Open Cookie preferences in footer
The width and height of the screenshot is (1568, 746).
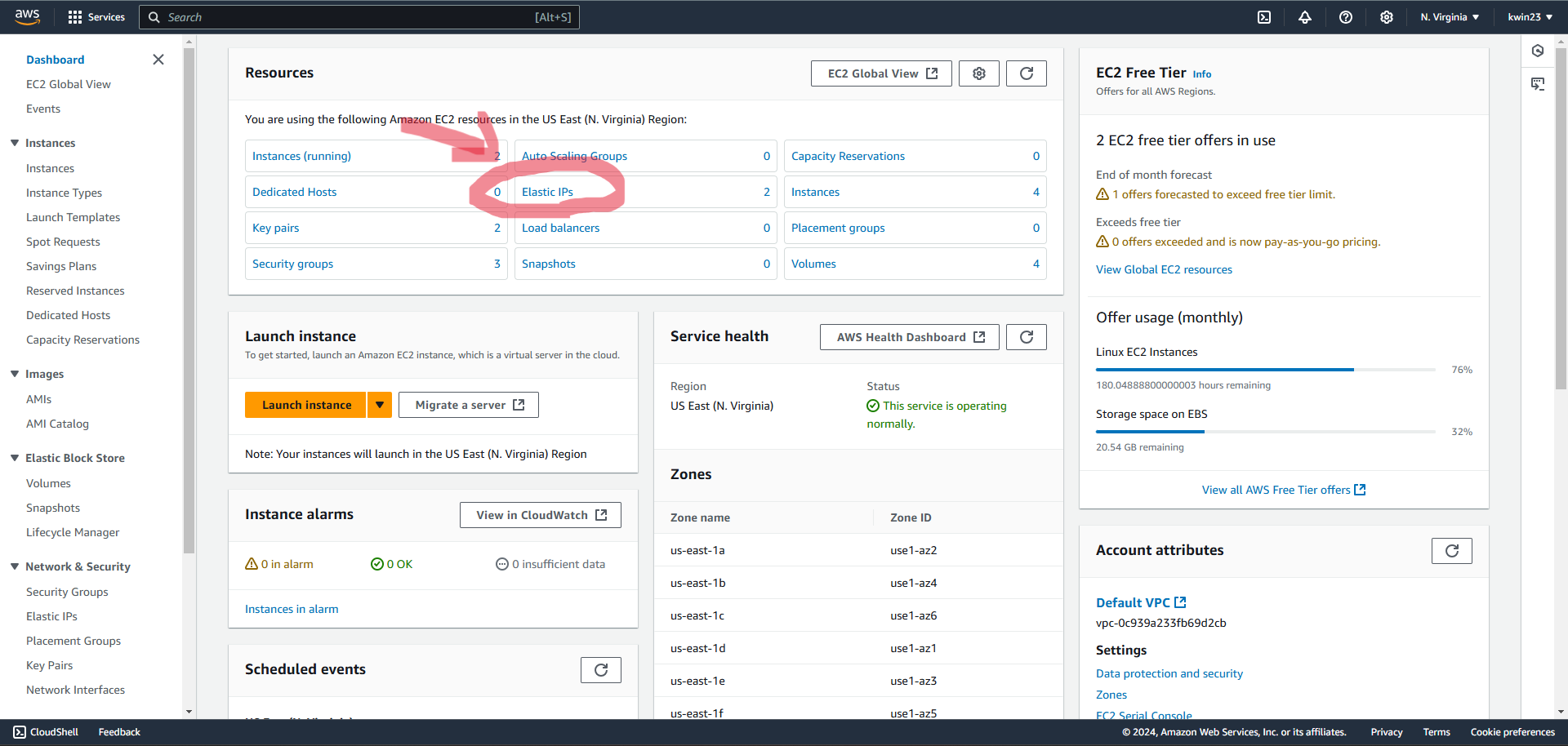[x=1512, y=732]
